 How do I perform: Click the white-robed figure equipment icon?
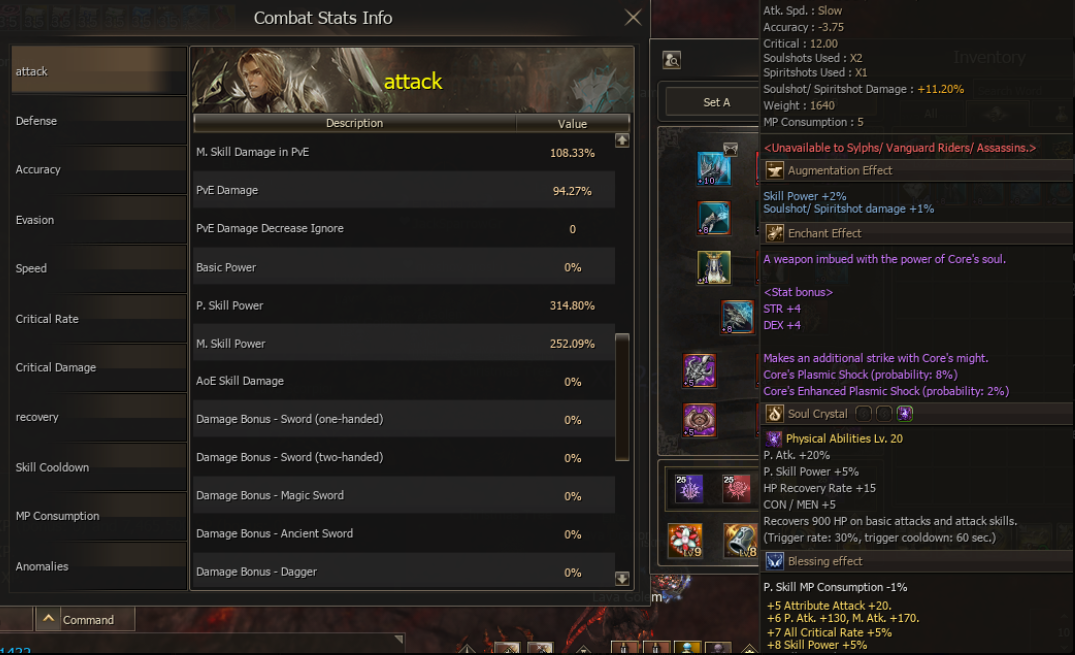[x=714, y=267]
